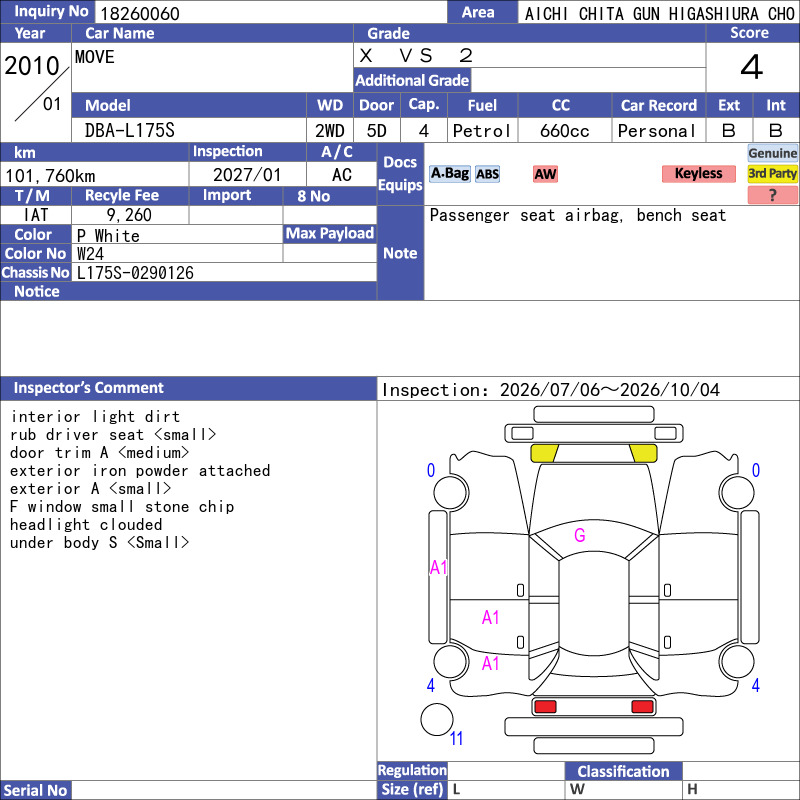This screenshot has height=800, width=800.
Task: Click the Genuine badge
Action: (772, 153)
